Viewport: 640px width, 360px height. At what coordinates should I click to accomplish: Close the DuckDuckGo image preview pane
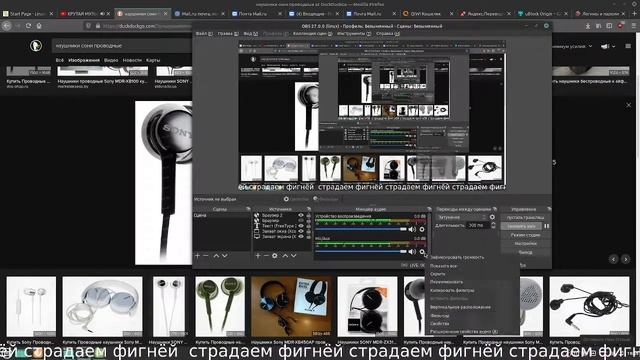tap(629, 105)
